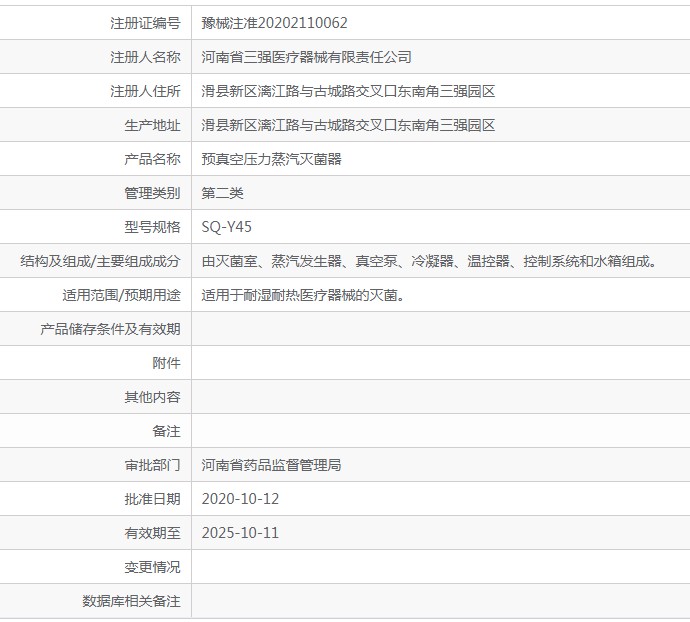The height and width of the screenshot is (622, 690).
Task: Select registration number 豫械注准20202110062
Action: (275, 23)
